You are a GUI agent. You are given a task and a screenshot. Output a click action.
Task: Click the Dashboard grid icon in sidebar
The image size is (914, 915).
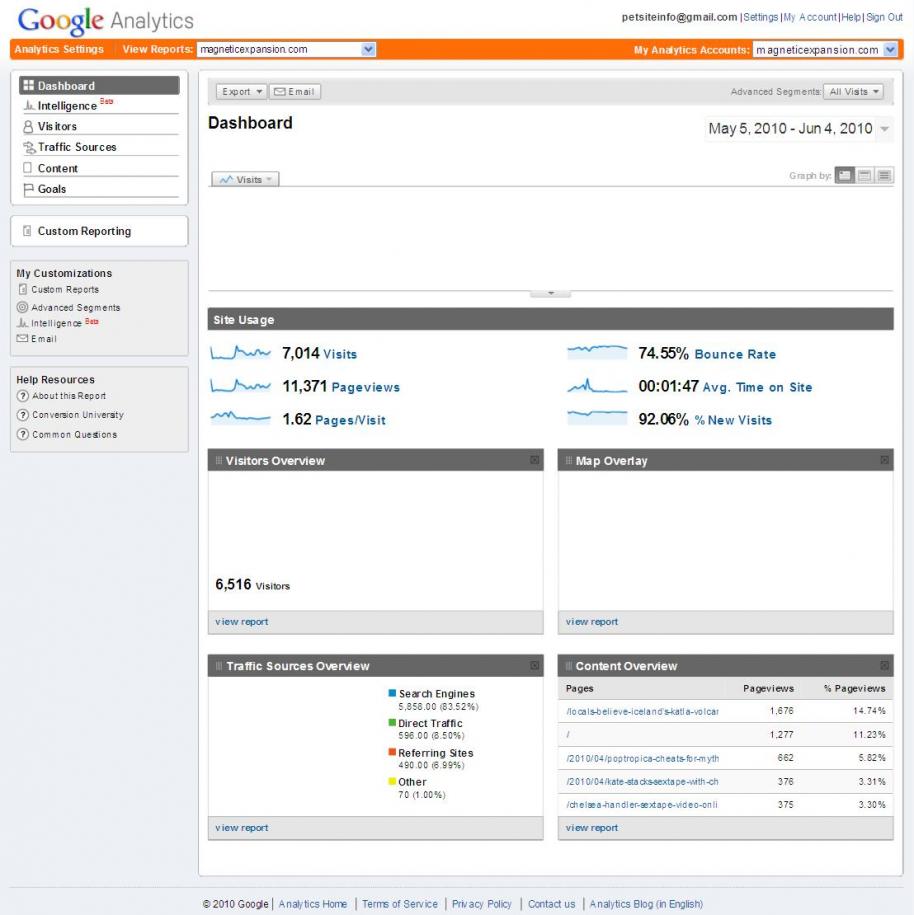[x=28, y=85]
